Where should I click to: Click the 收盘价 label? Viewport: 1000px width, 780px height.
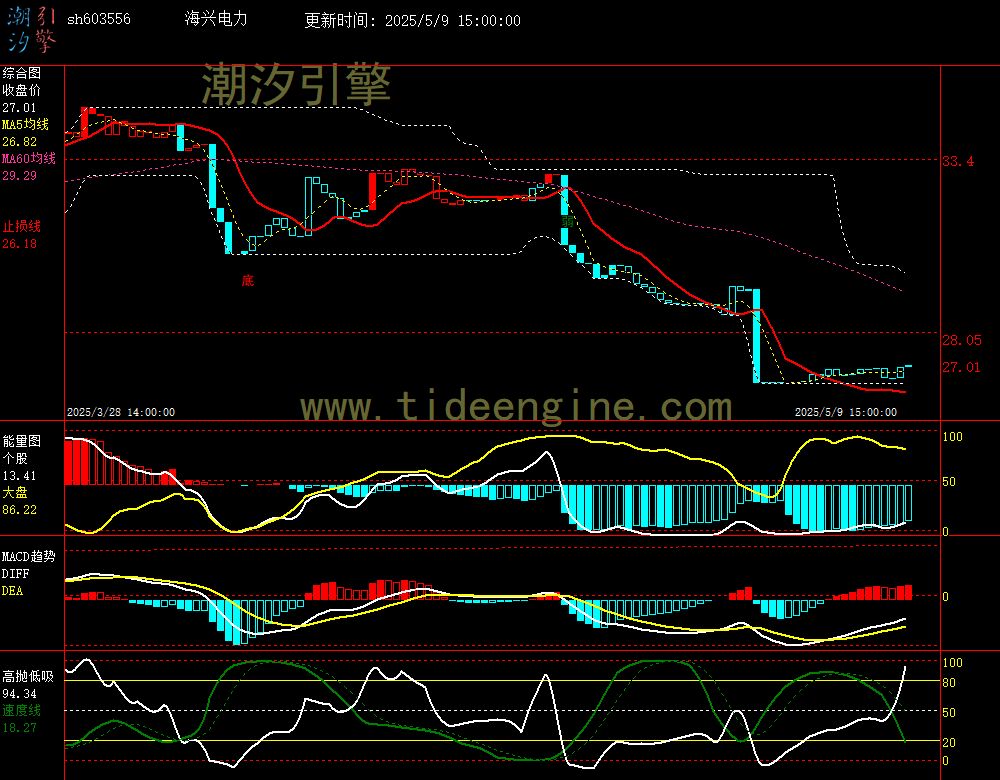pos(22,91)
